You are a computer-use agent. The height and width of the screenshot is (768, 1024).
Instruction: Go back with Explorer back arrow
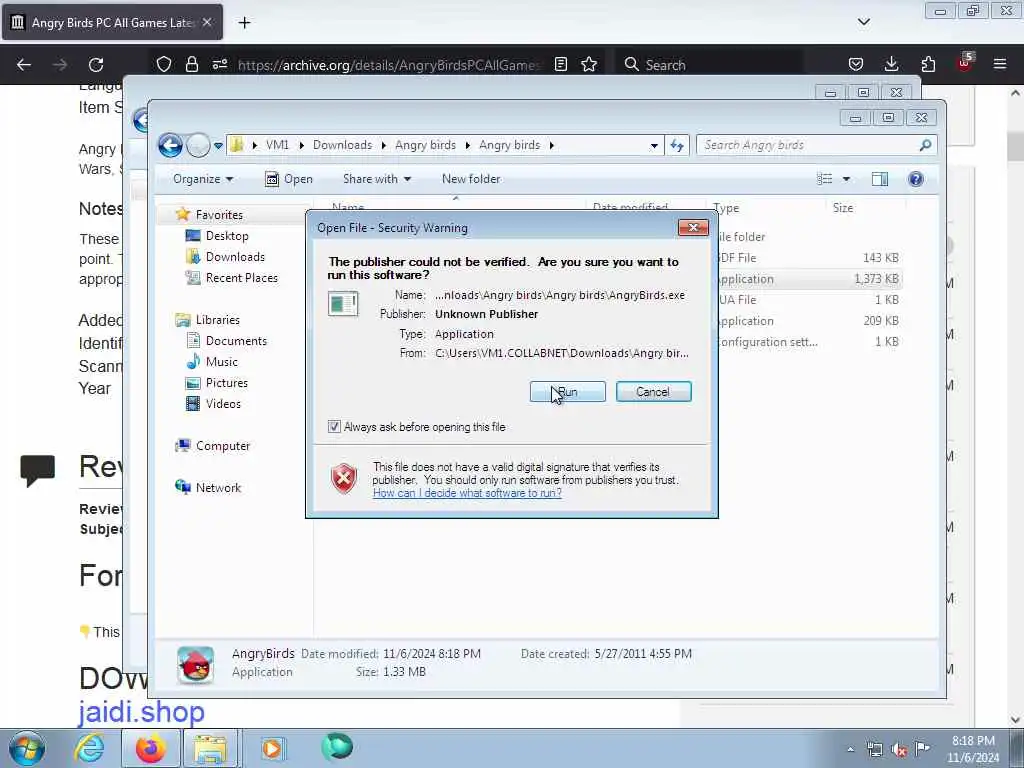click(170, 145)
